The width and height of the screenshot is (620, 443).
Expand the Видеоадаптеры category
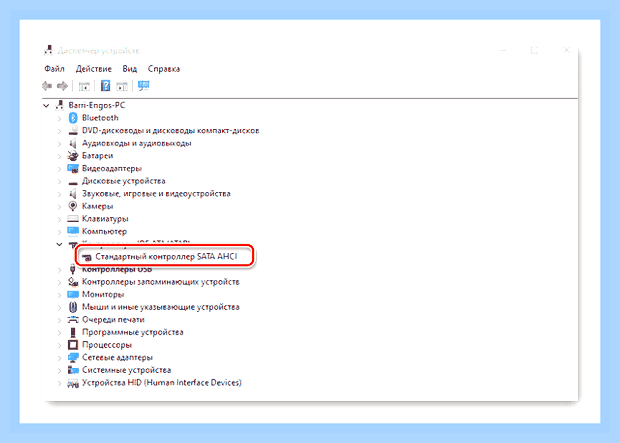click(59, 169)
